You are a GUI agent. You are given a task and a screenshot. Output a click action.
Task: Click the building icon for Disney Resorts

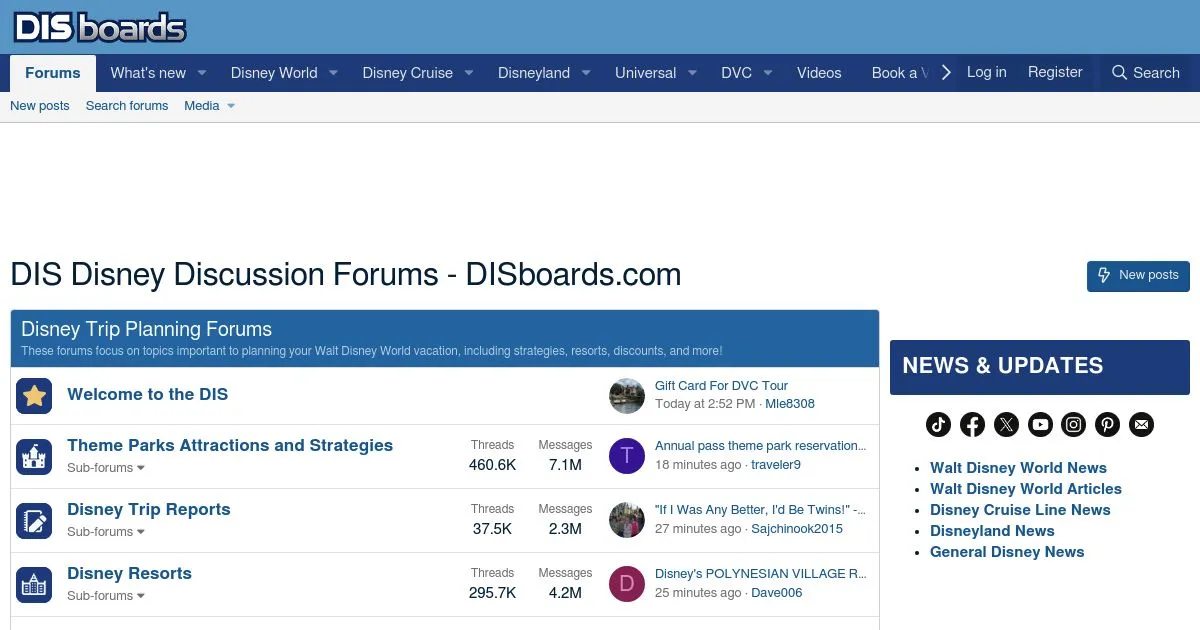click(34, 585)
